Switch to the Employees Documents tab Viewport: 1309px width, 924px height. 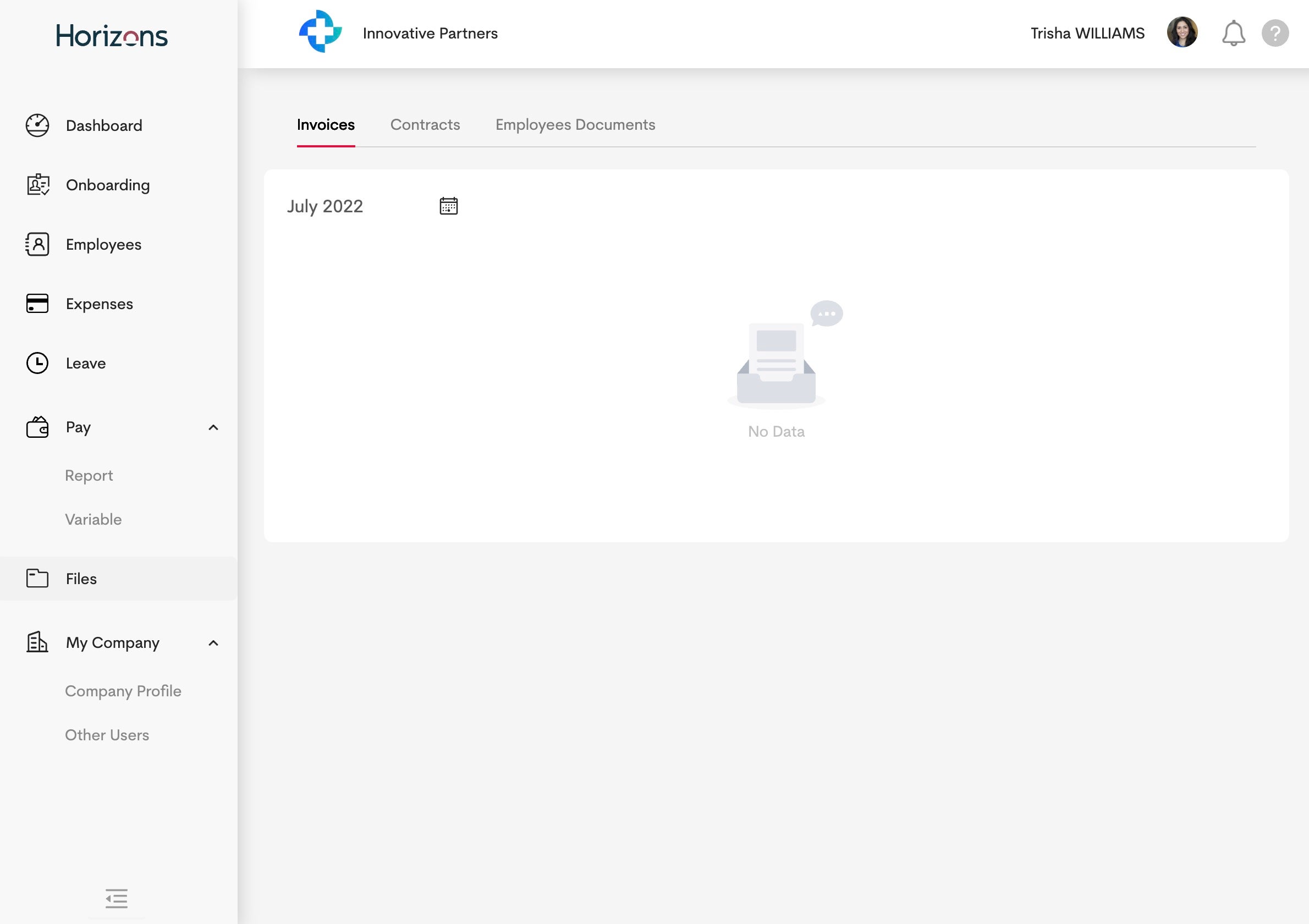[x=575, y=125]
